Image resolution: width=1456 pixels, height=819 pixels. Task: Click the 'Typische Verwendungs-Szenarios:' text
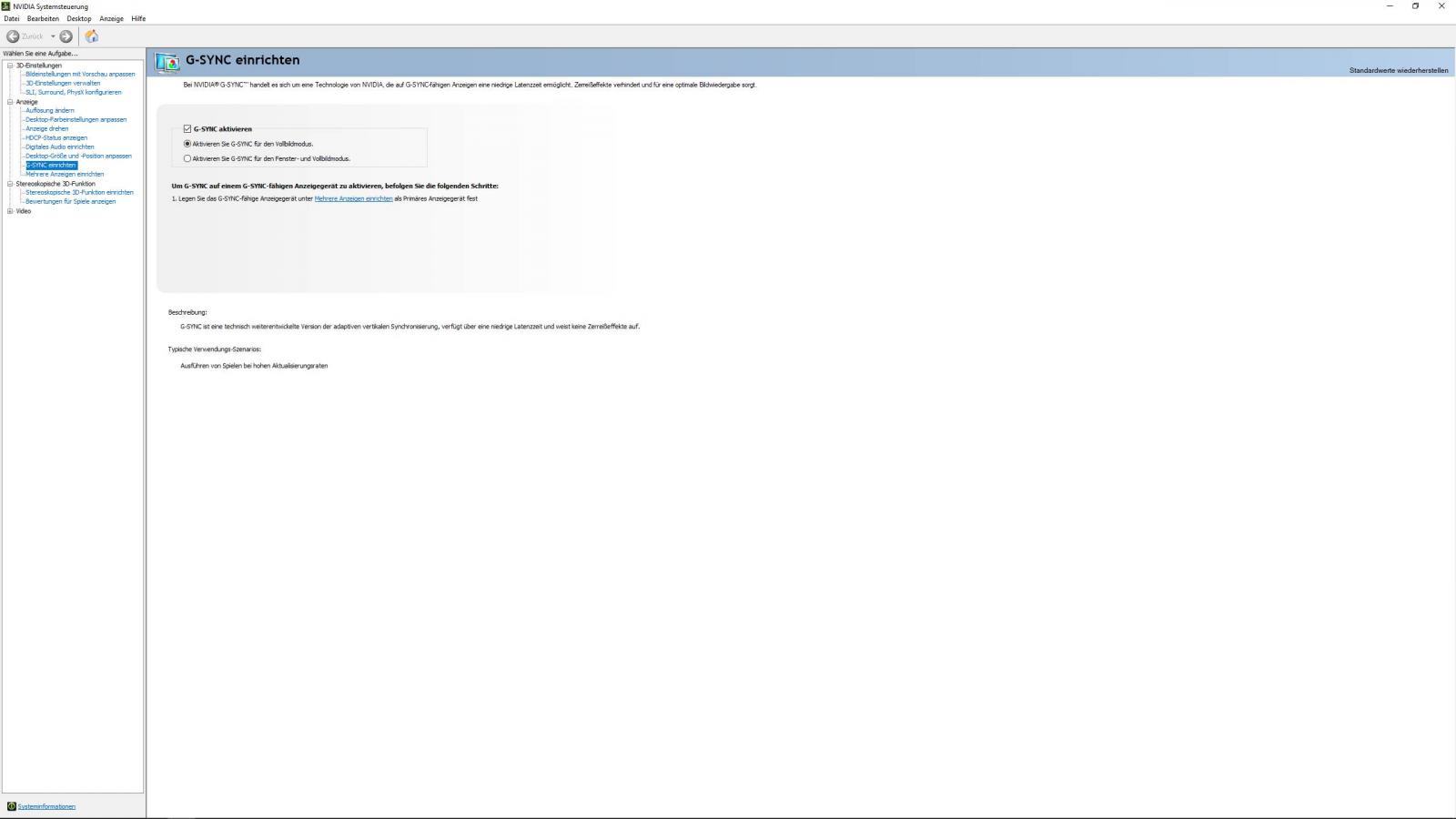click(215, 349)
